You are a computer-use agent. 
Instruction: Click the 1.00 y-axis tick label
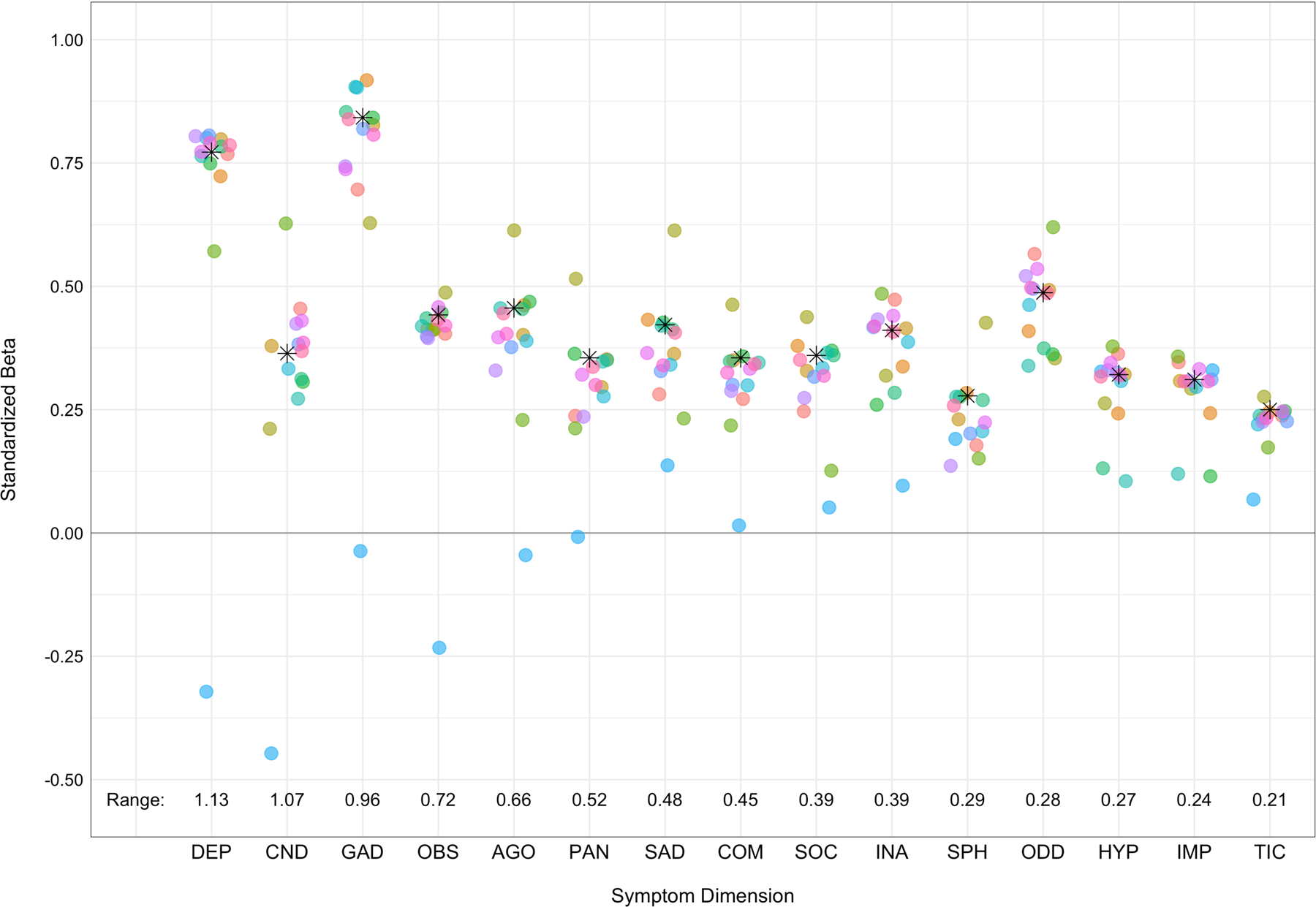67,40
